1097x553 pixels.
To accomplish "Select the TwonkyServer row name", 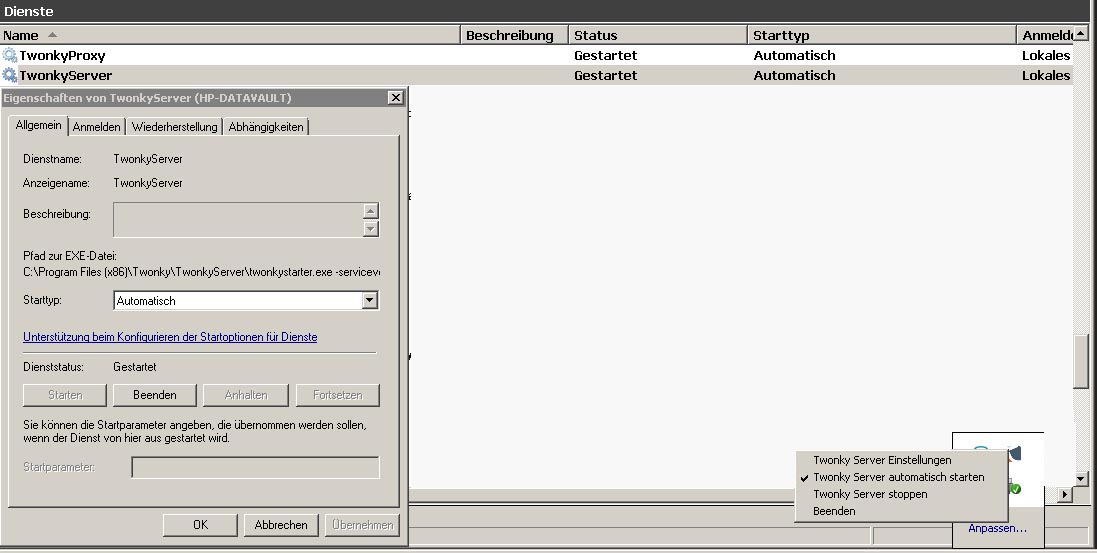I will [x=66, y=75].
